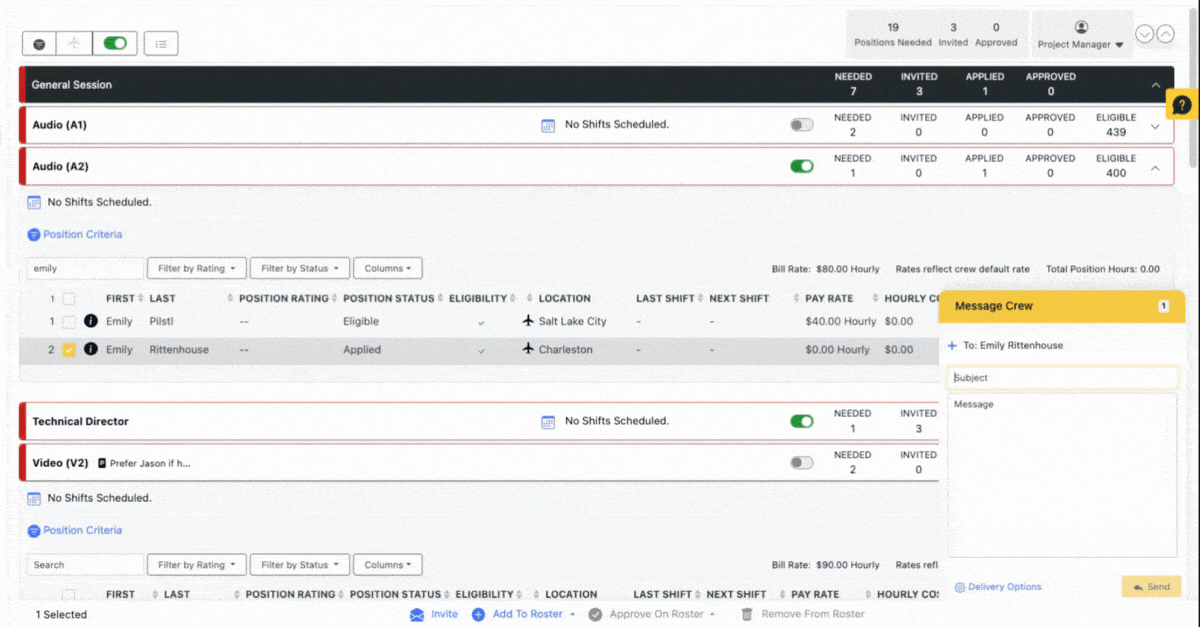Open the Project Manager dropdown
The width and height of the screenshot is (1200, 627).
1080,44
